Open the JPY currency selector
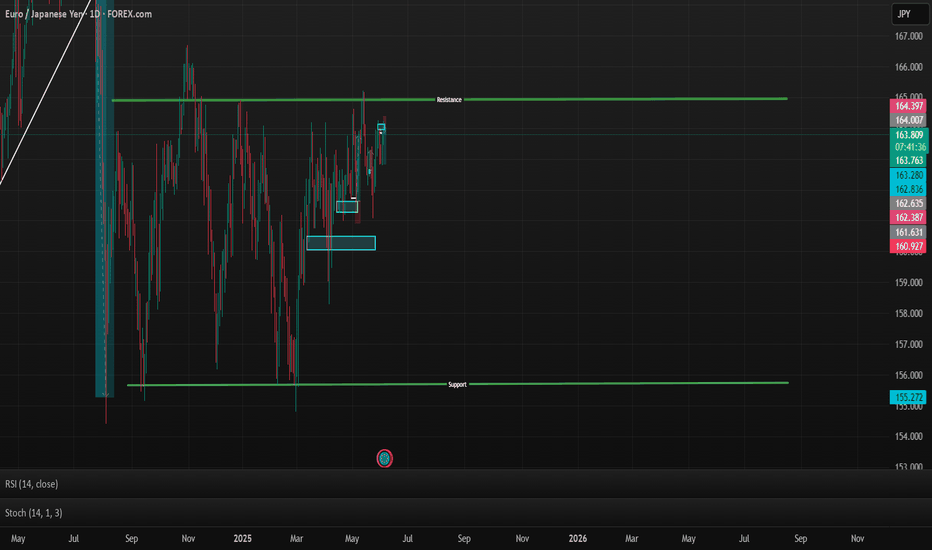Image resolution: width=932 pixels, height=550 pixels. coord(910,14)
